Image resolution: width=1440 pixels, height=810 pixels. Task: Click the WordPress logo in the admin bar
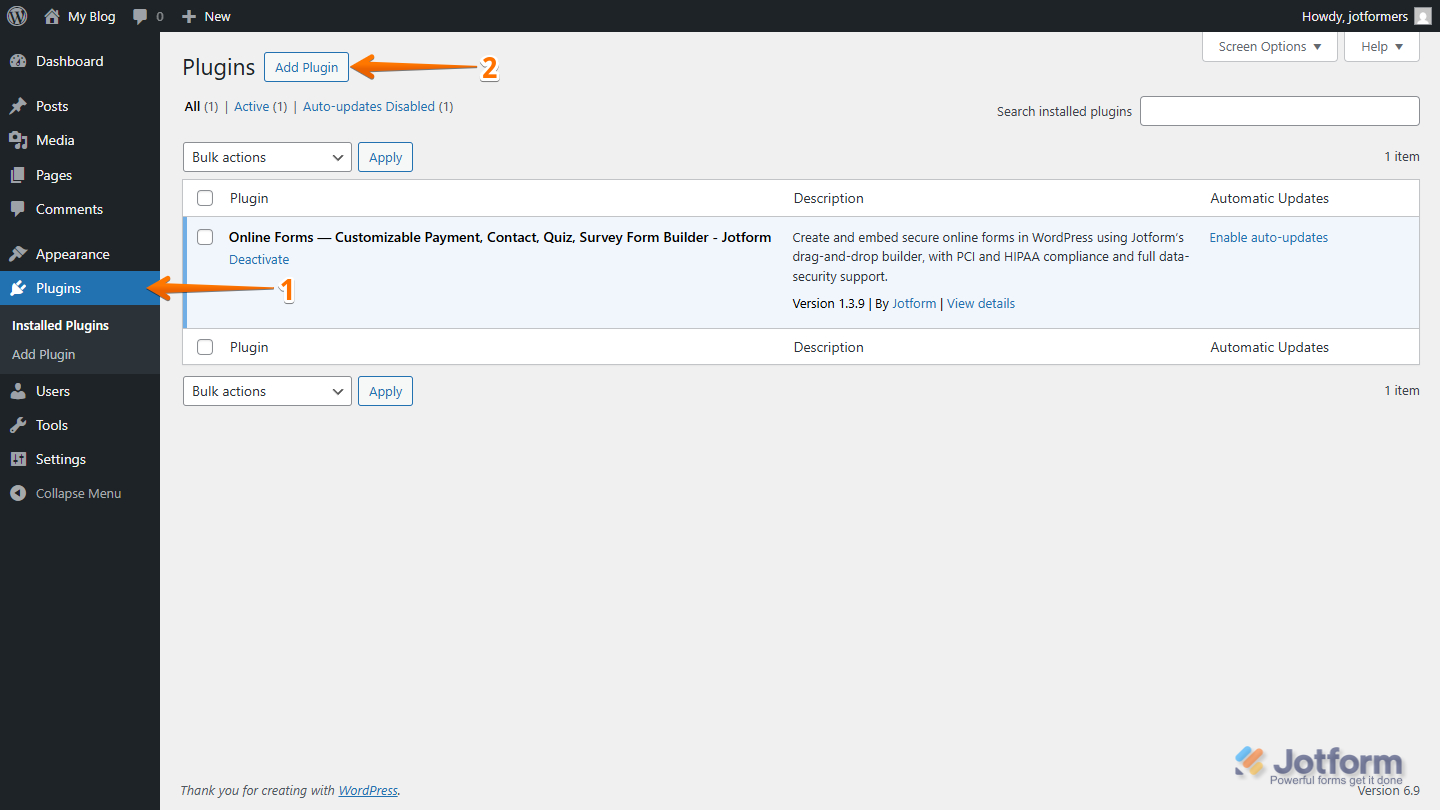(x=16, y=15)
